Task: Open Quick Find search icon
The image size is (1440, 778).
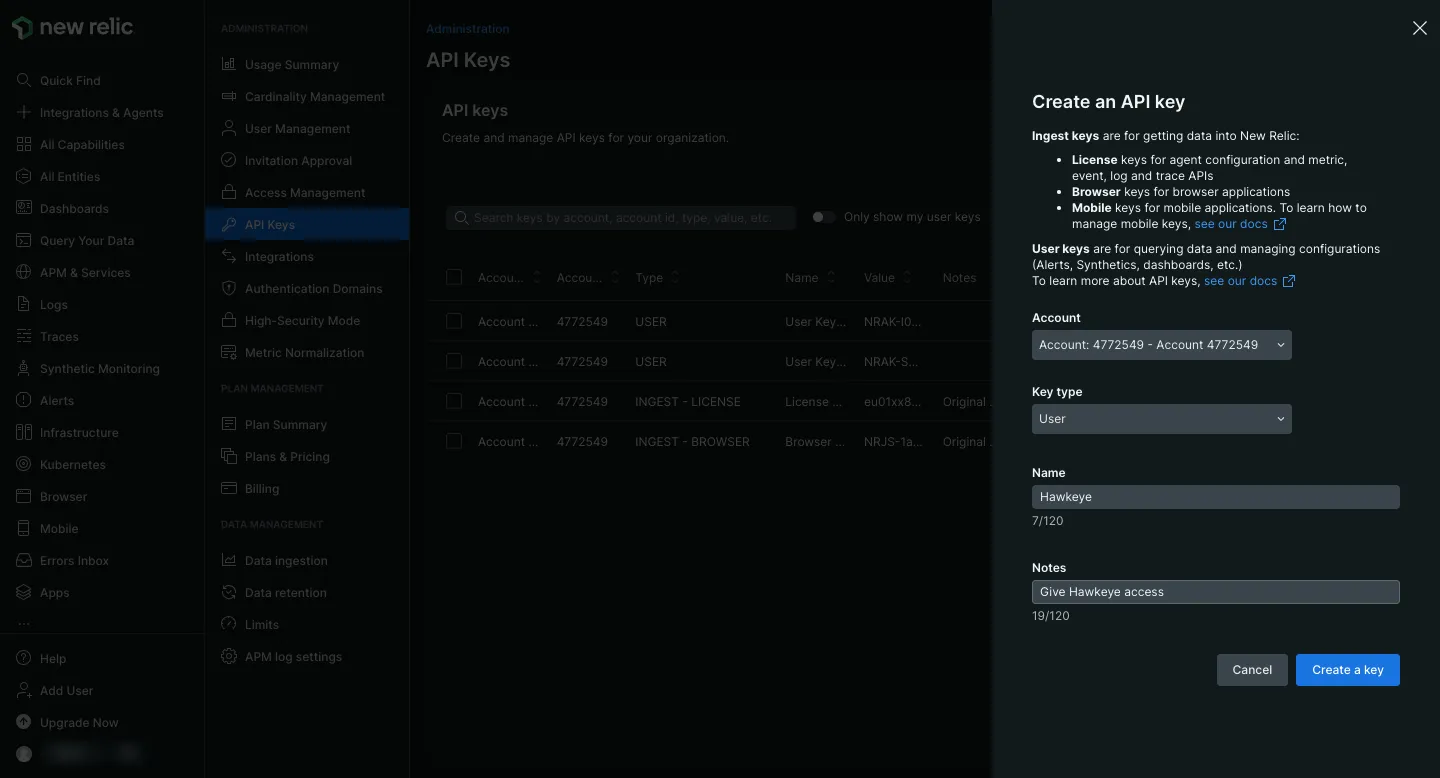Action: pos(24,81)
